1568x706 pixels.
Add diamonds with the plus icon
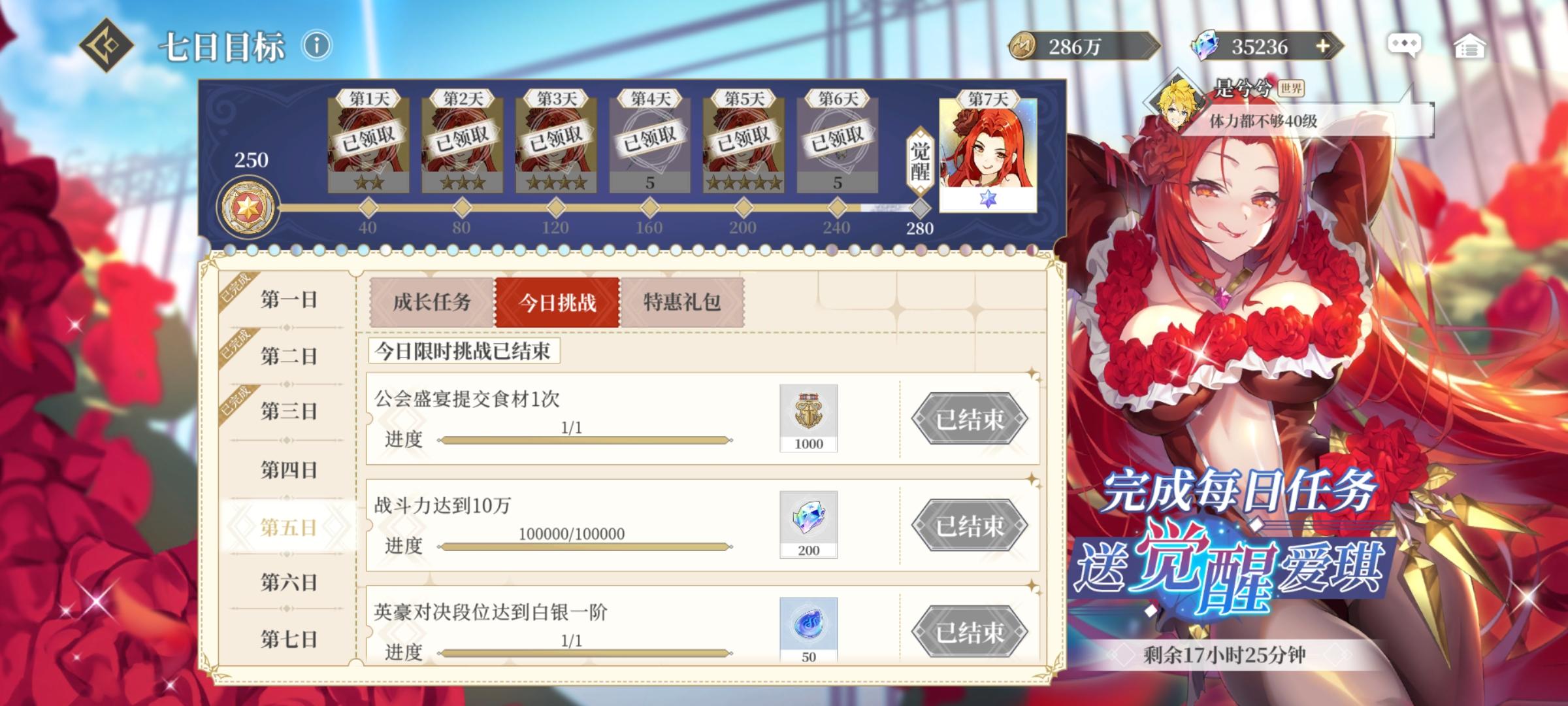pyautogui.click(x=1322, y=46)
